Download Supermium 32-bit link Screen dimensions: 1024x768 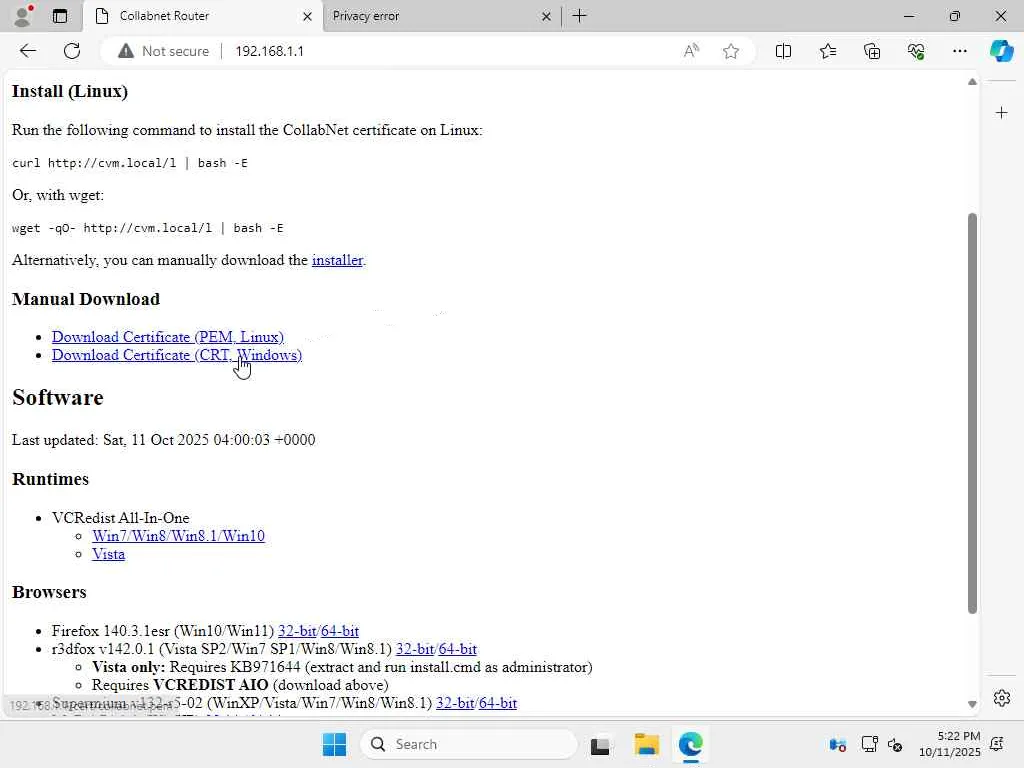click(x=455, y=703)
